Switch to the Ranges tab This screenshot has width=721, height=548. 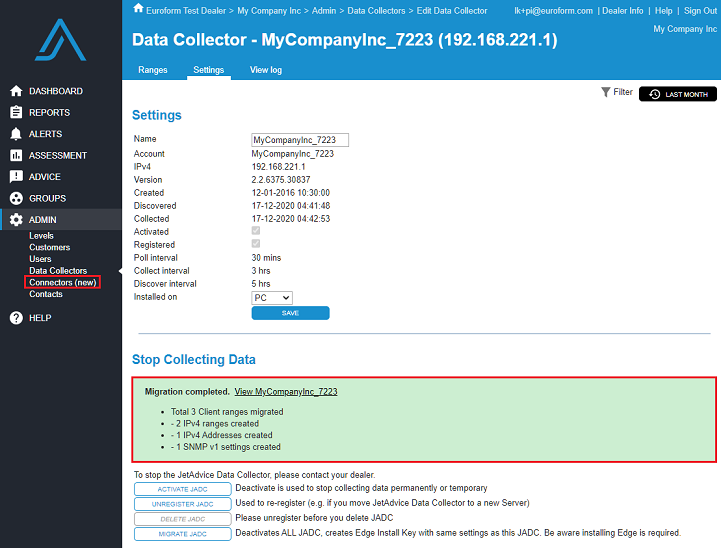click(x=153, y=70)
